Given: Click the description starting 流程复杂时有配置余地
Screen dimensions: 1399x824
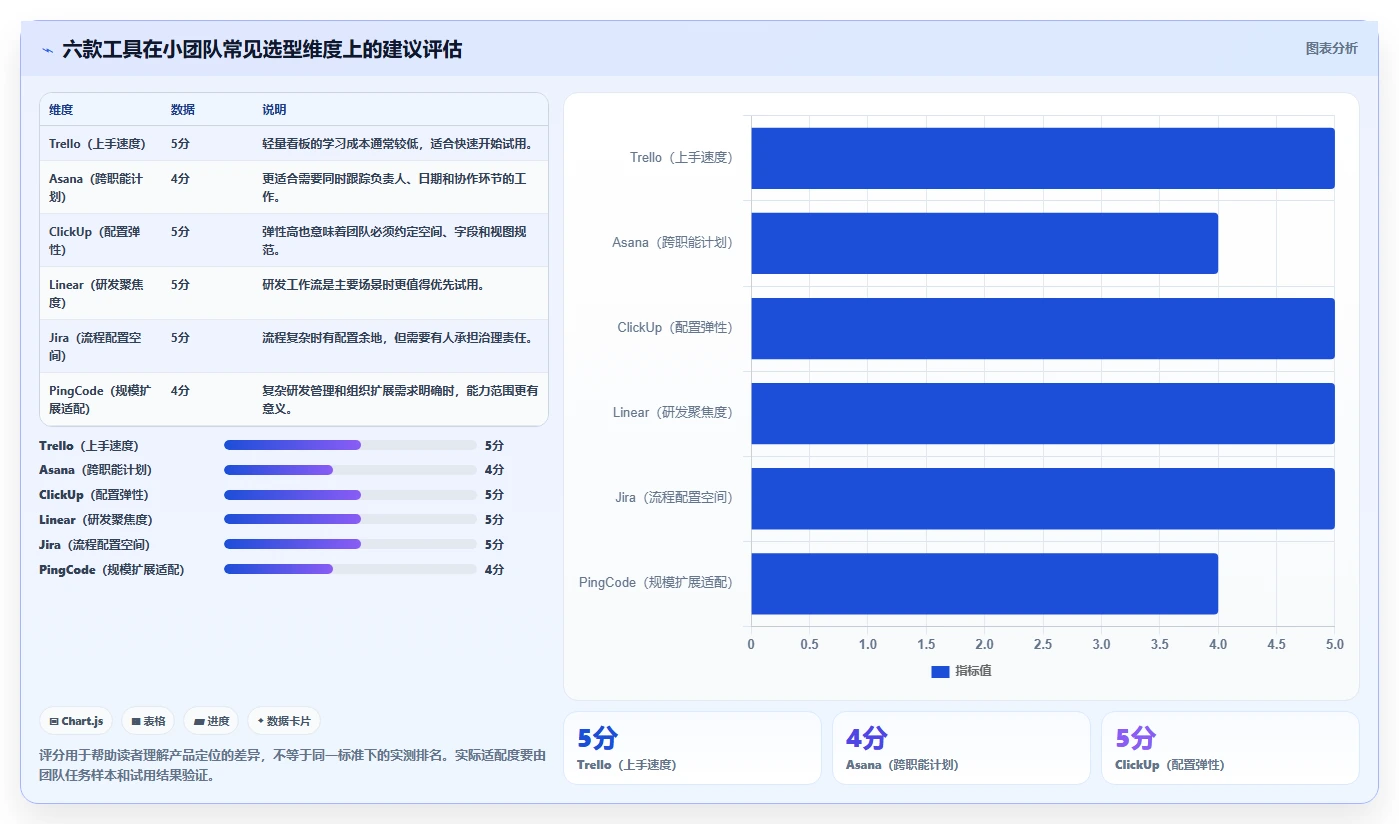Looking at the screenshot, I should point(397,338).
